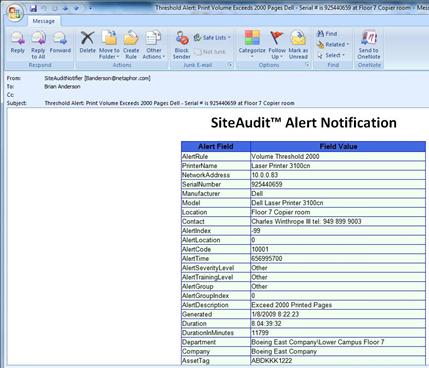Screen dimensions: 429x368
Task: Select PrinterName value Laser Printer 3100cn
Action: tap(281, 166)
